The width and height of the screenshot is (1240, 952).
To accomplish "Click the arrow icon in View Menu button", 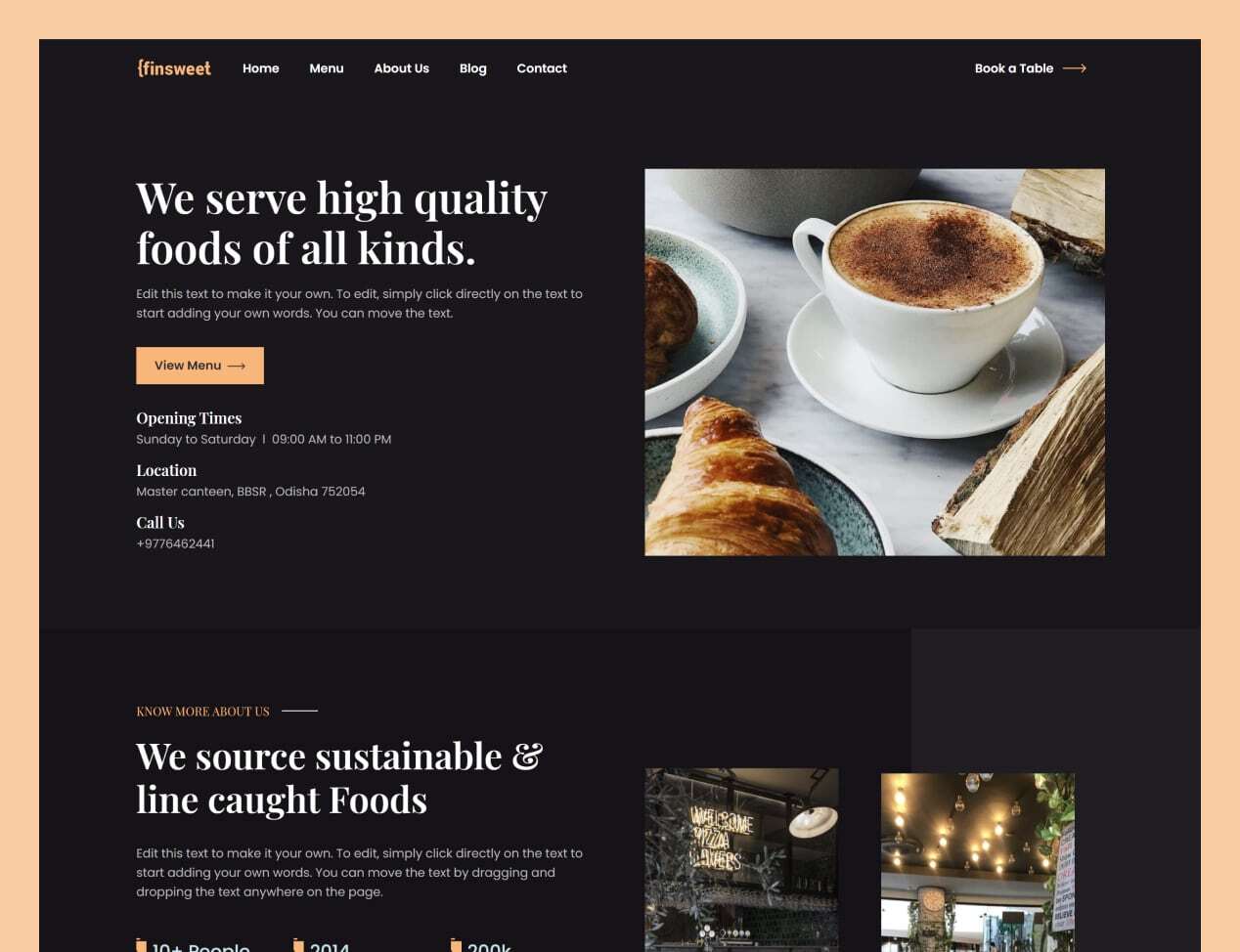I will [237, 366].
